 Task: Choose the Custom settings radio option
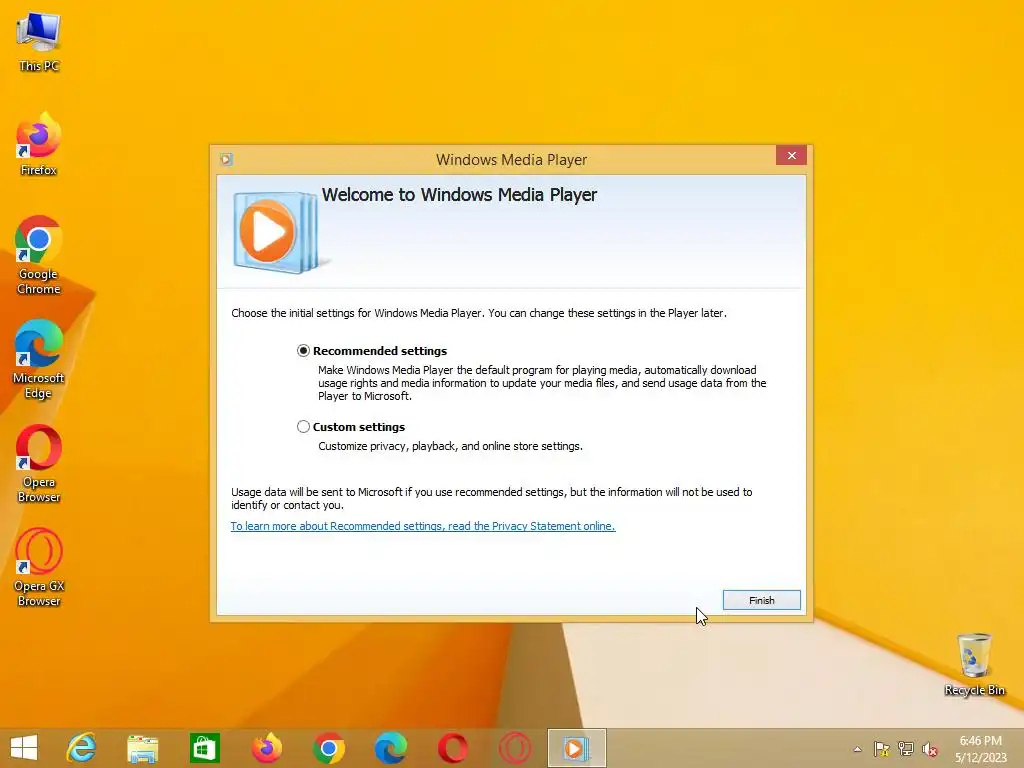pos(303,426)
